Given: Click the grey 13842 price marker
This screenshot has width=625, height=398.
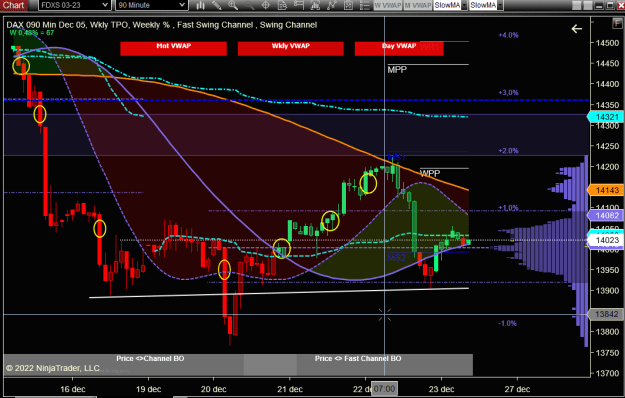Looking at the screenshot, I should pos(606,314).
